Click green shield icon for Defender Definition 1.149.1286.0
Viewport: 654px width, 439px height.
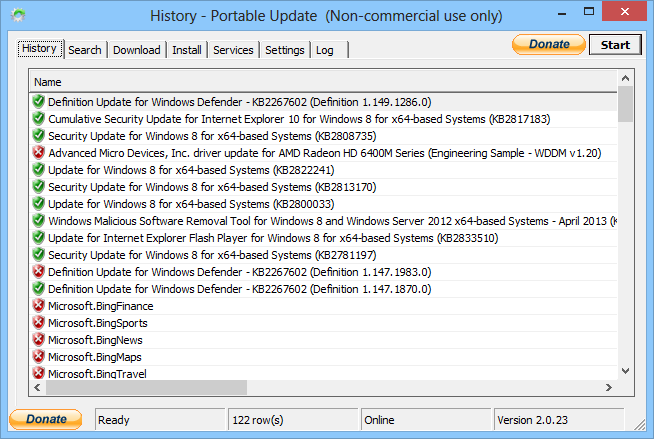38,102
